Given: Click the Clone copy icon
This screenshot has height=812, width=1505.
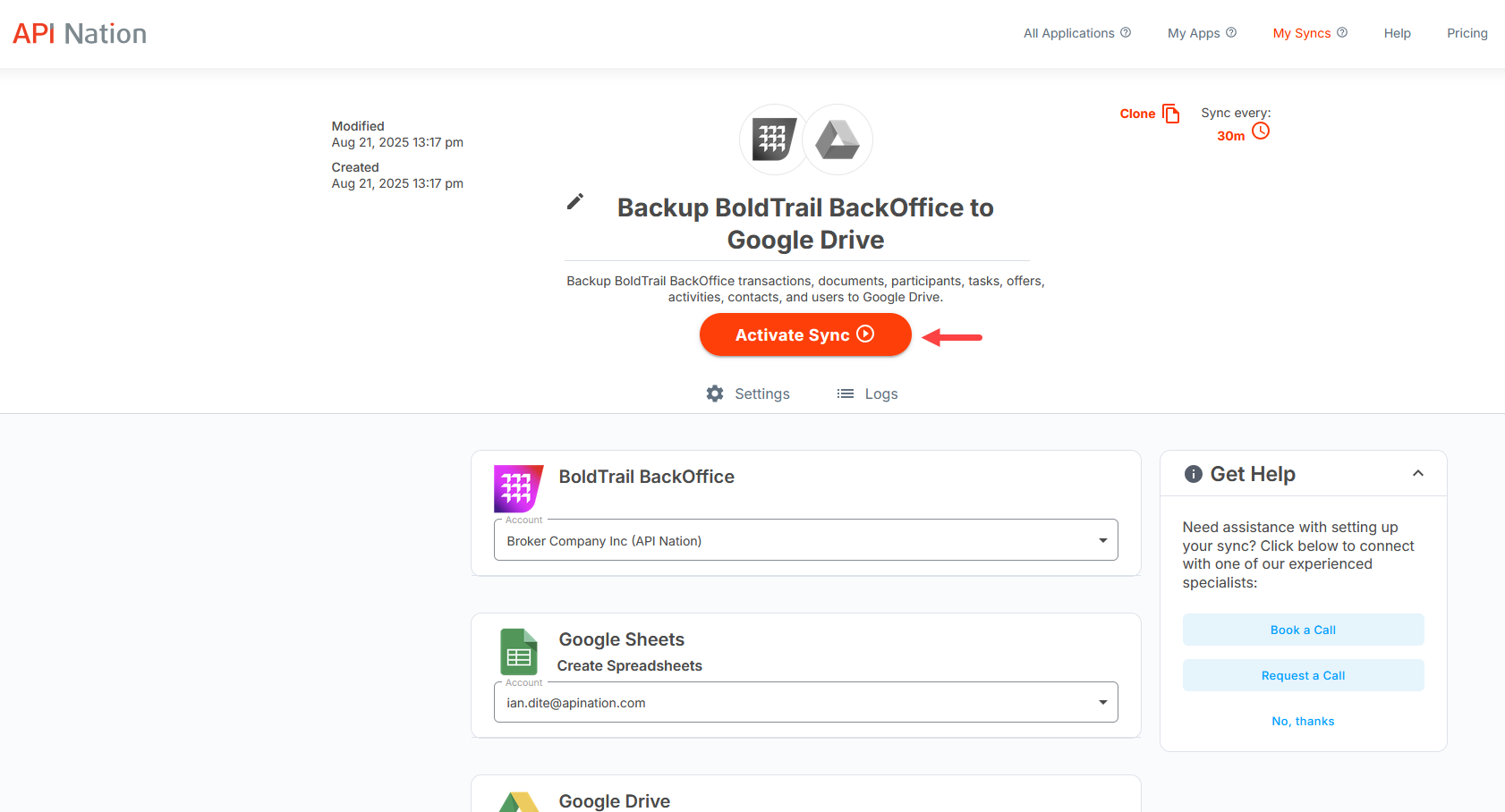Looking at the screenshot, I should click(x=1171, y=113).
